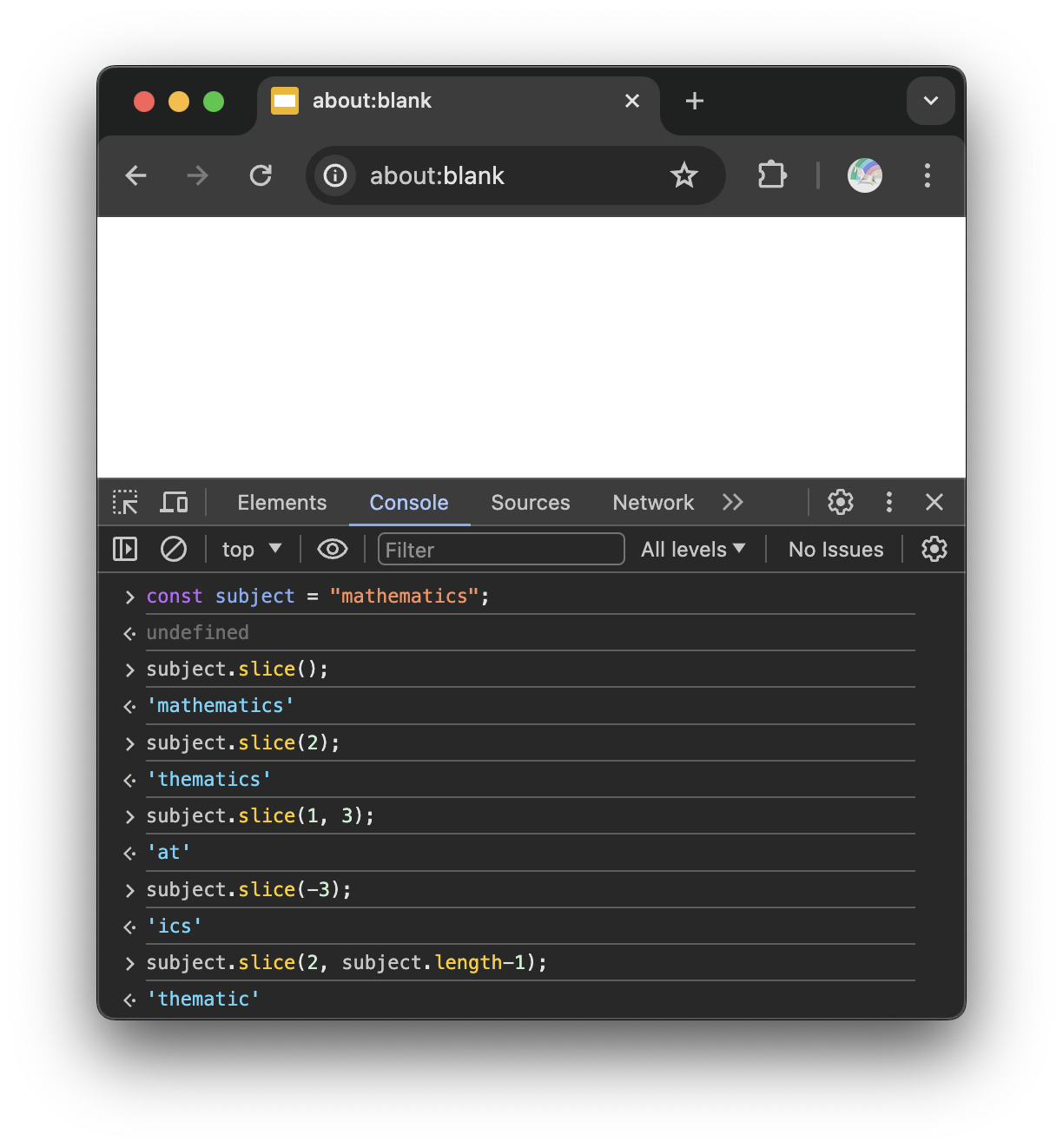Click the about:blank tab title
The width and height of the screenshot is (1063, 1148).
point(372,101)
